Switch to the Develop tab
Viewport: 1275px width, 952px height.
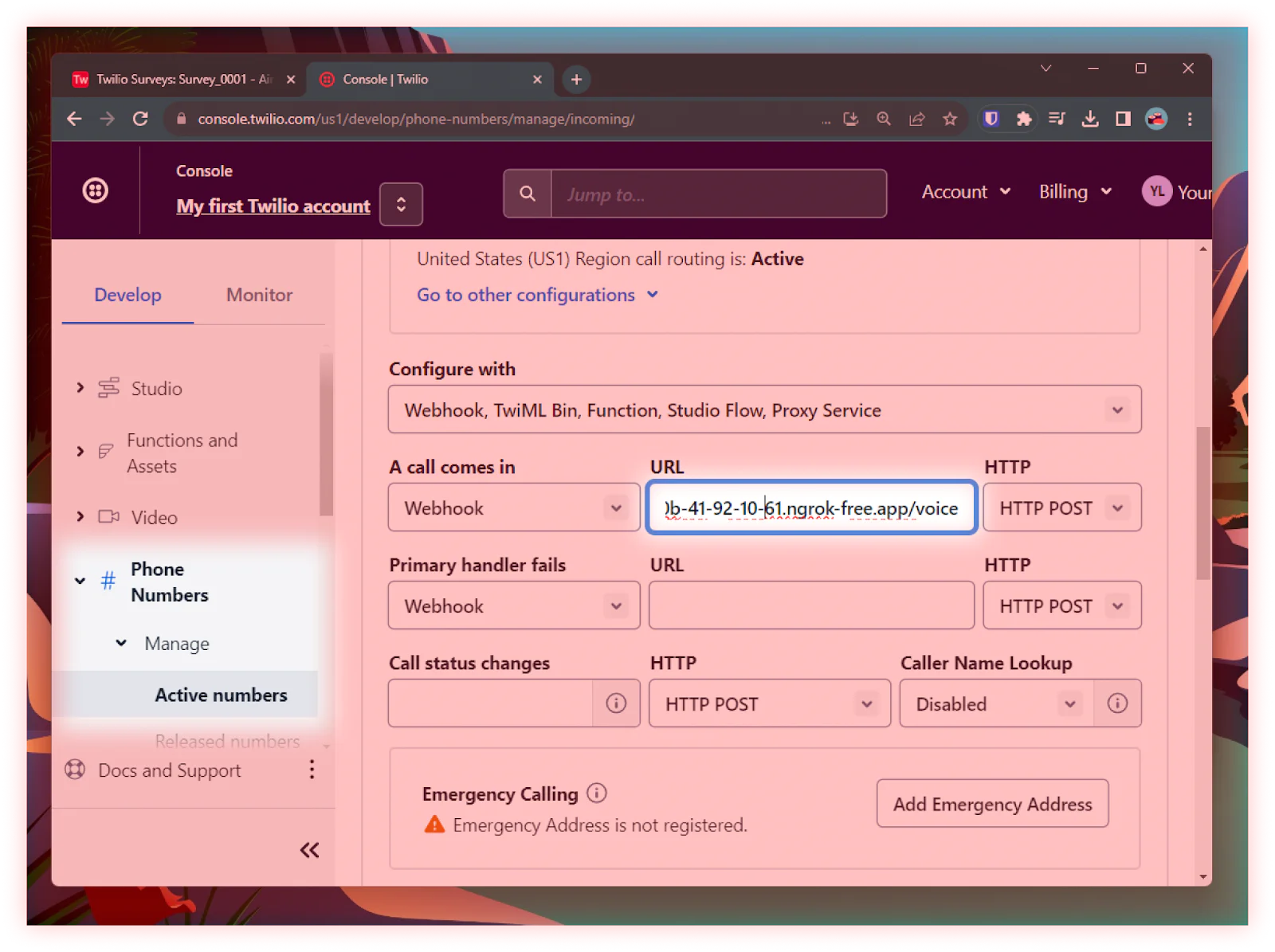click(x=127, y=295)
